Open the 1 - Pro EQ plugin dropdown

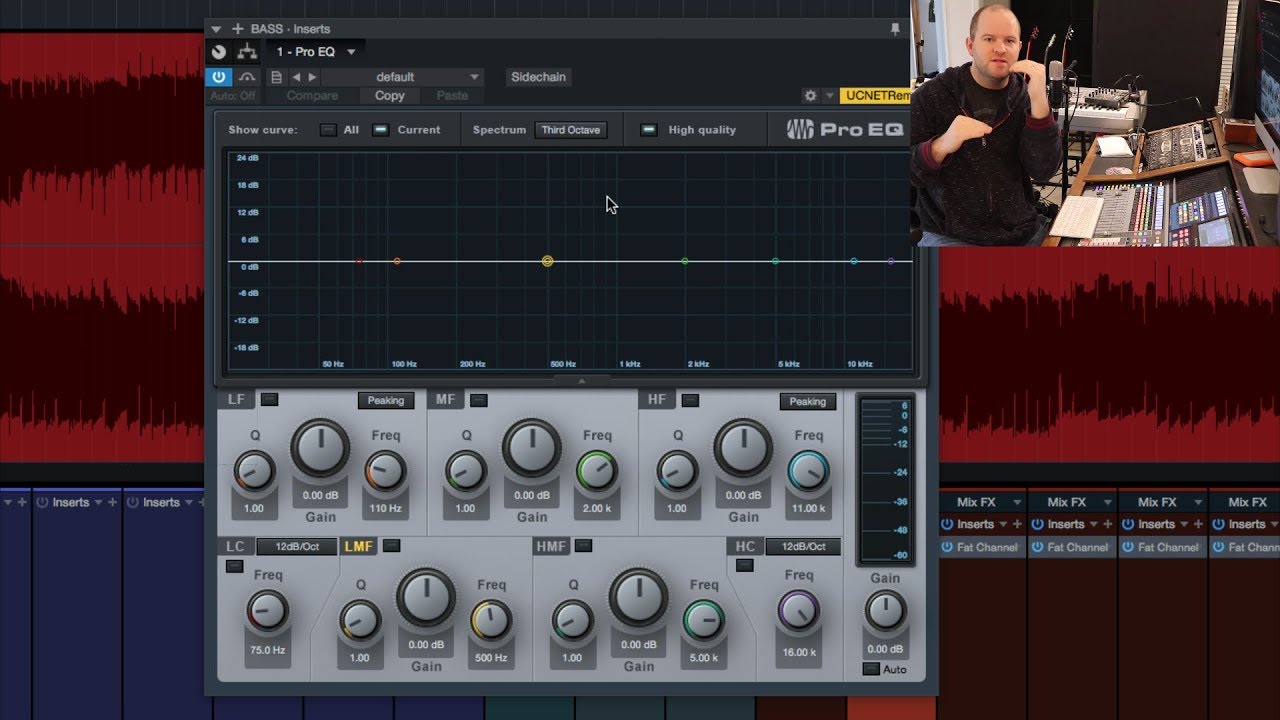(x=316, y=52)
